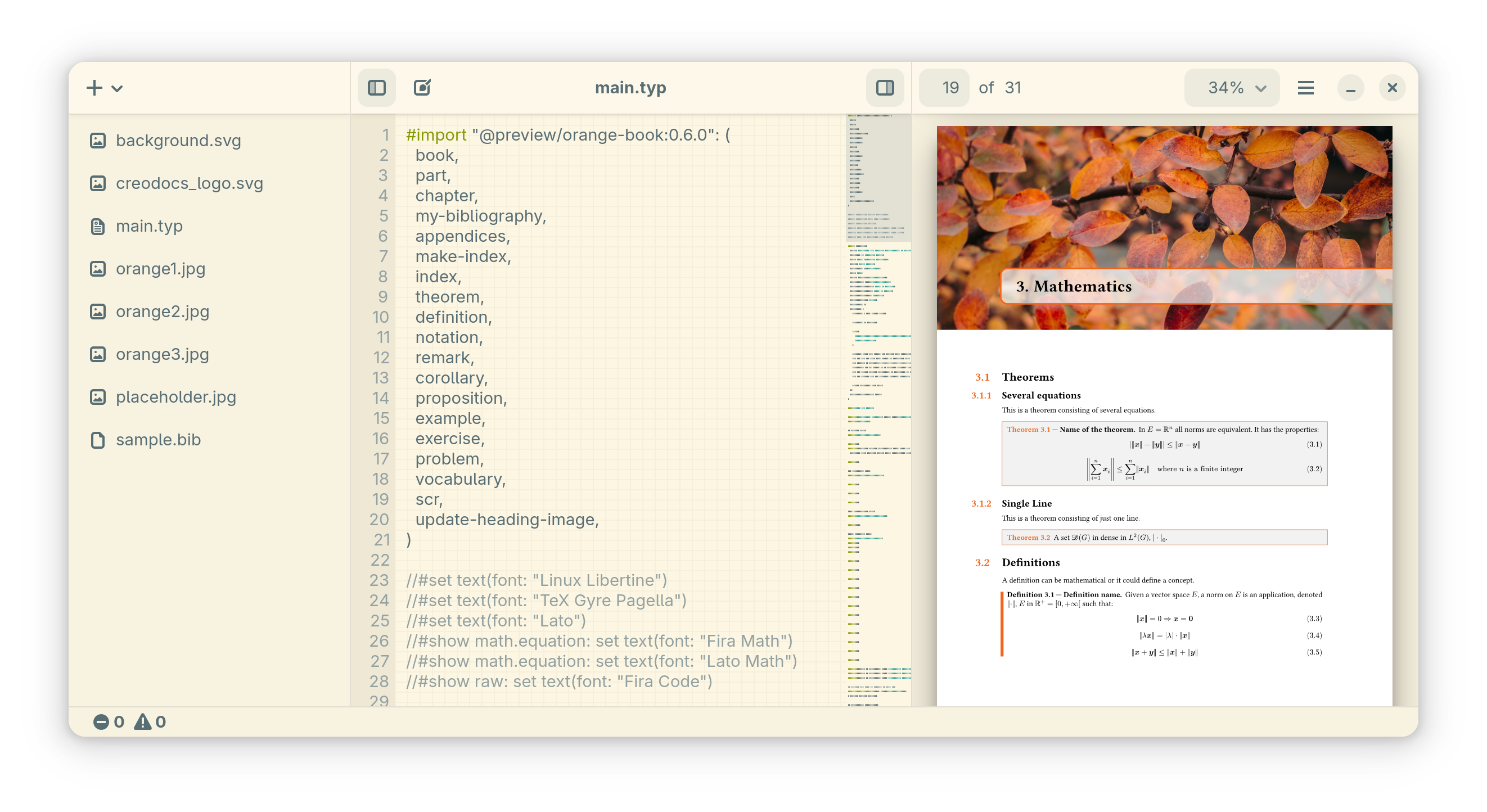This screenshot has height=812, width=1487.
Task: Click the errors count icon
Action: [x=101, y=721]
